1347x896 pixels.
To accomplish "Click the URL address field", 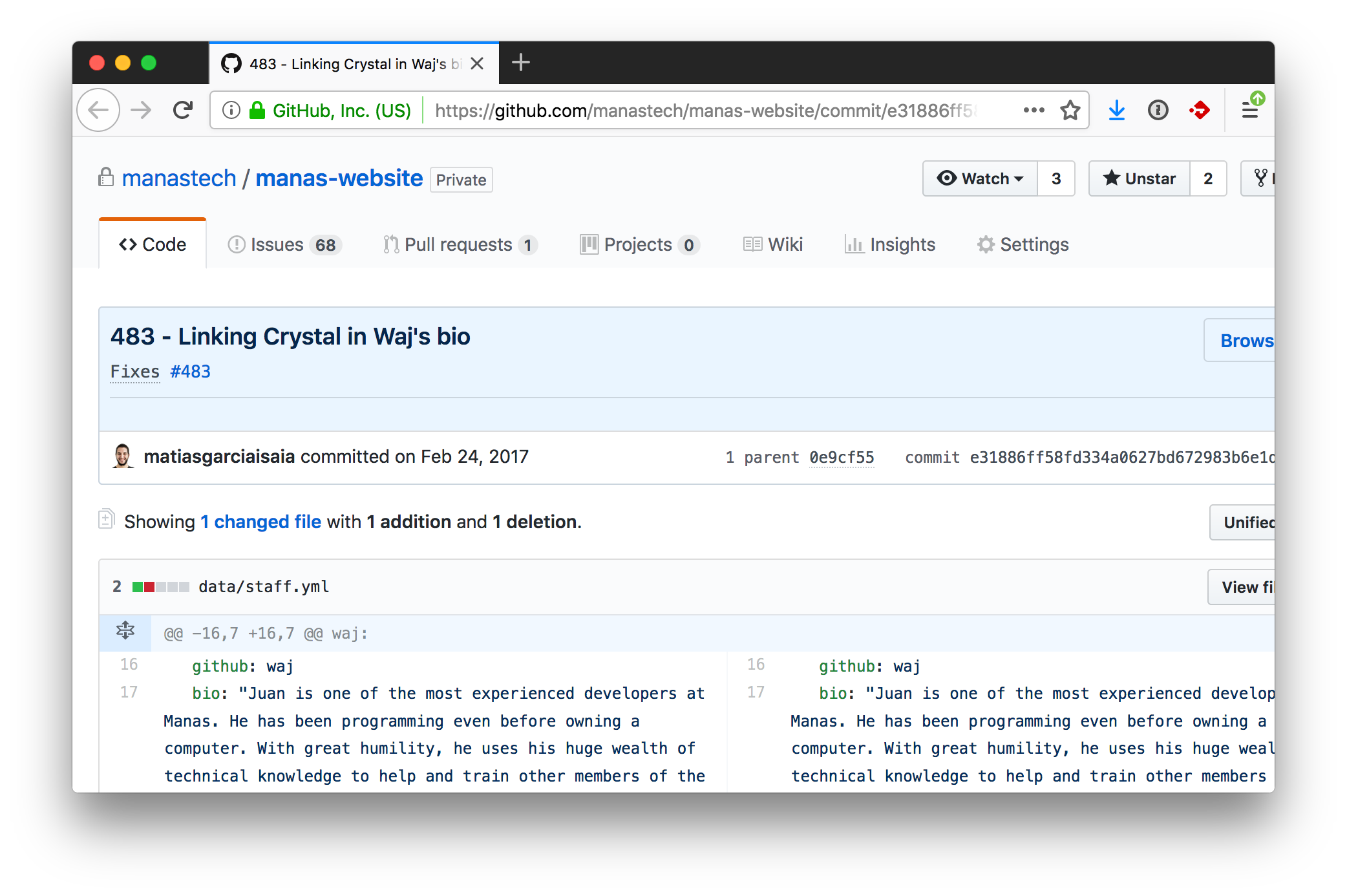I will (711, 111).
